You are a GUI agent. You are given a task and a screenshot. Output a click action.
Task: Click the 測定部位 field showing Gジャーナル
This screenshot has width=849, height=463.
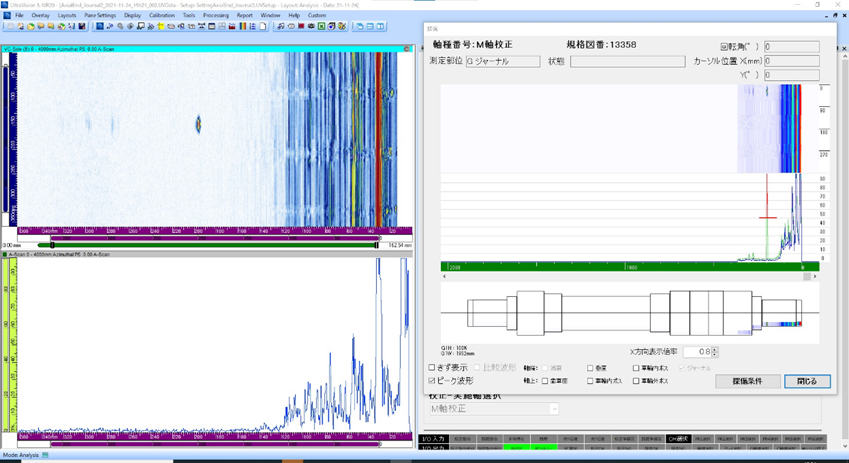click(x=503, y=61)
